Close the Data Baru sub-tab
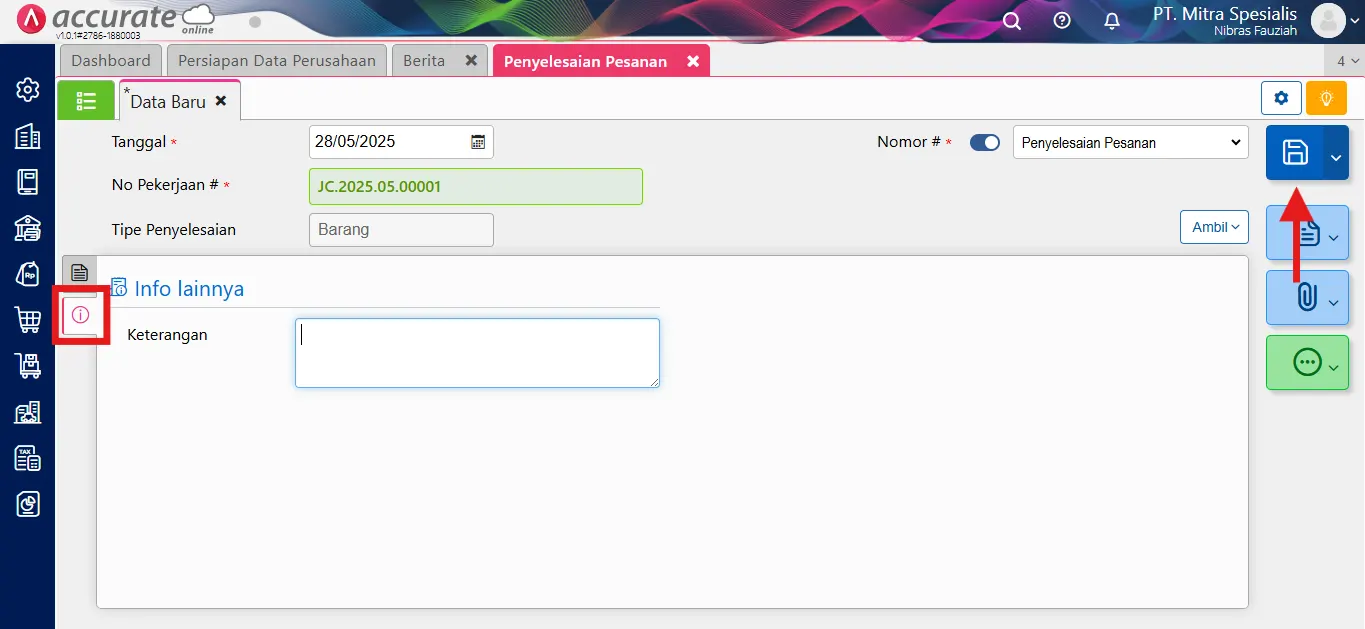This screenshot has width=1365, height=629. tap(221, 101)
